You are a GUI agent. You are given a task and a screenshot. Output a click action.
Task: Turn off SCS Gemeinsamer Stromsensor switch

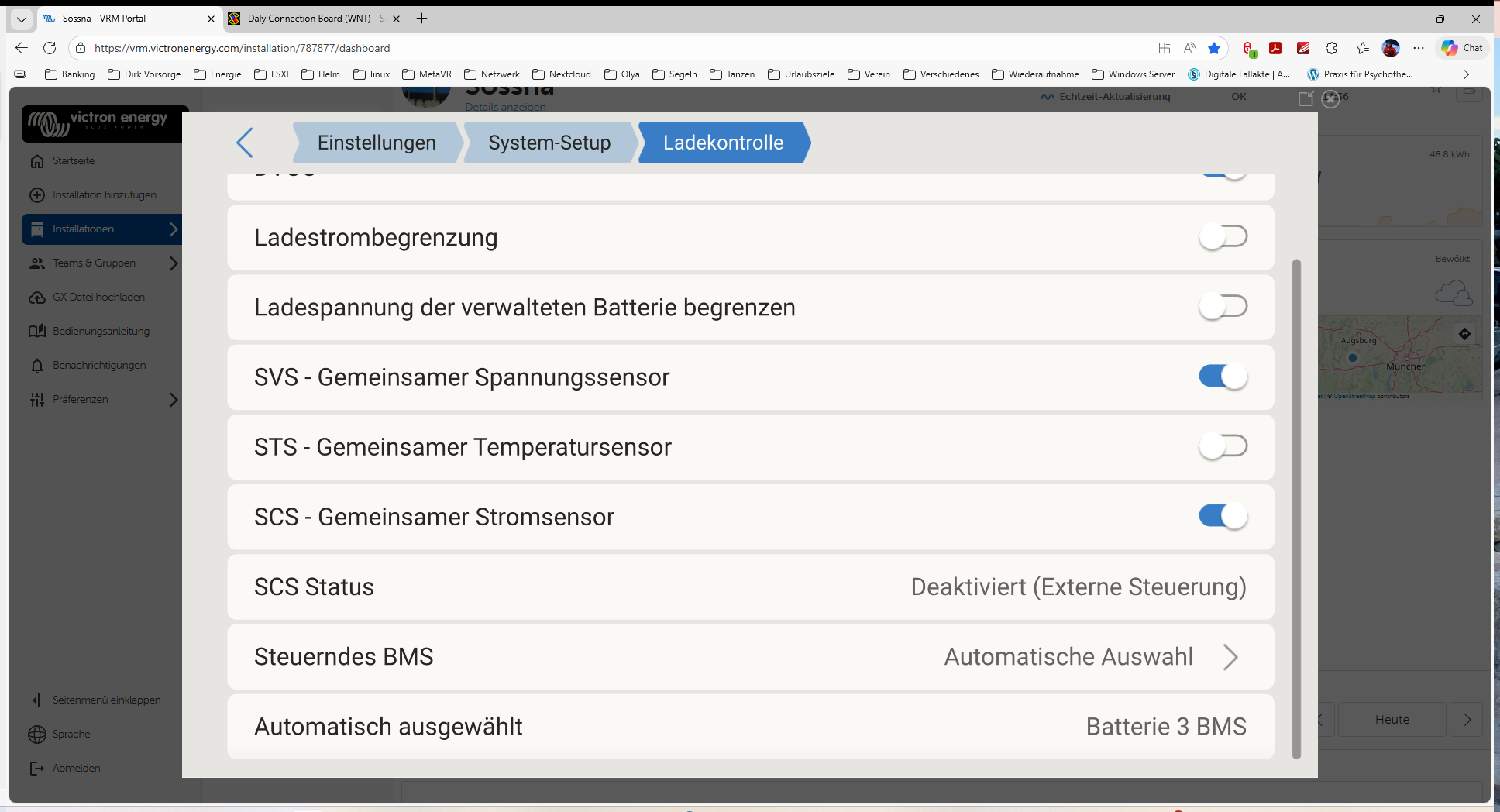pyautogui.click(x=1223, y=516)
